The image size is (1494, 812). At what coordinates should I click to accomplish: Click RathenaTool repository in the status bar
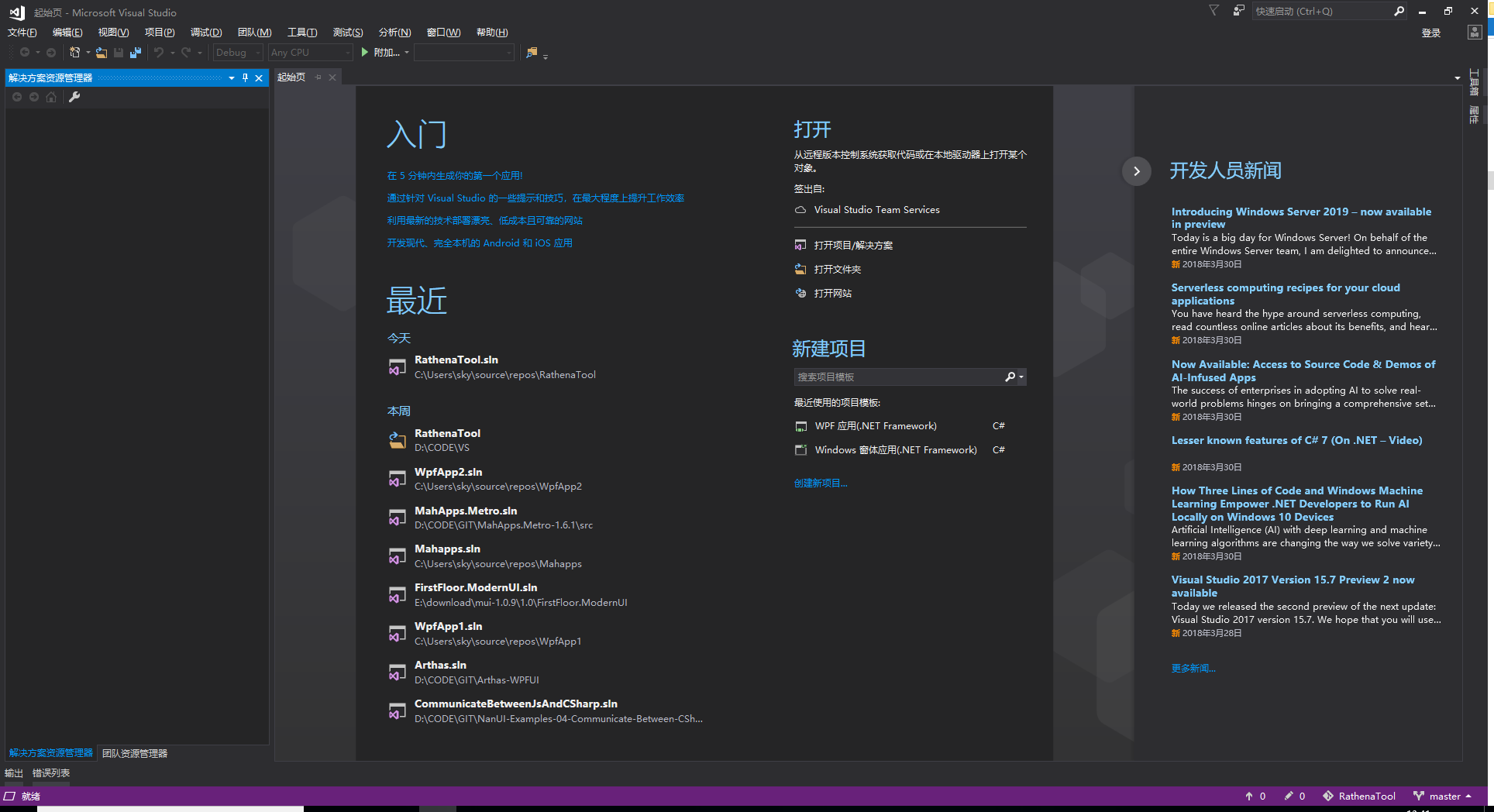[1358, 796]
